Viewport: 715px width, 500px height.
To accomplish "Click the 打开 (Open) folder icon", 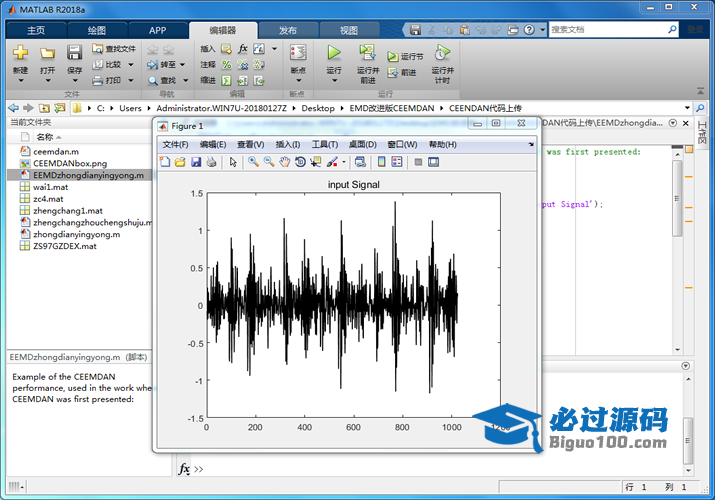I will point(47,53).
